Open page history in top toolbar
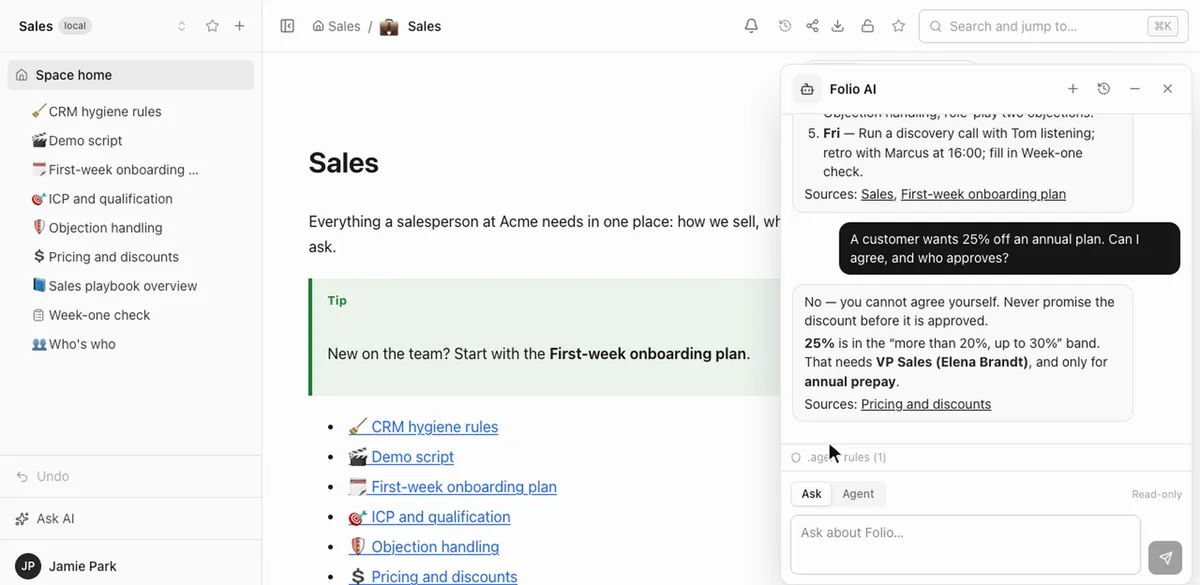 [785, 26]
